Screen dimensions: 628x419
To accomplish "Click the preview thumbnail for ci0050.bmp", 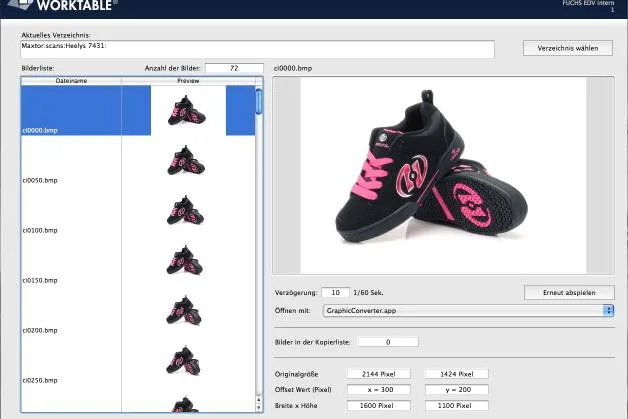I will coord(186,160).
